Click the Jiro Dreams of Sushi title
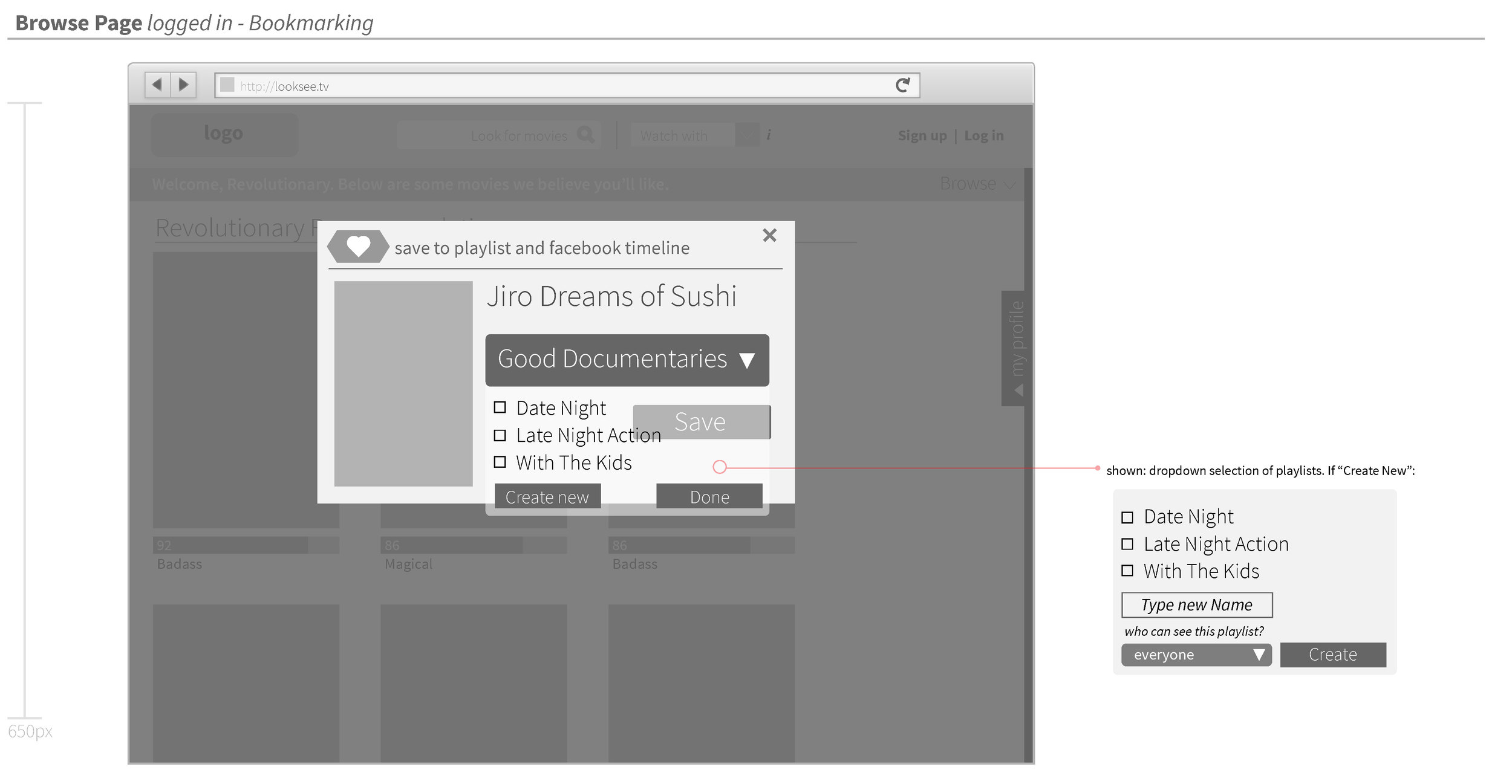The image size is (1512, 784). click(611, 297)
